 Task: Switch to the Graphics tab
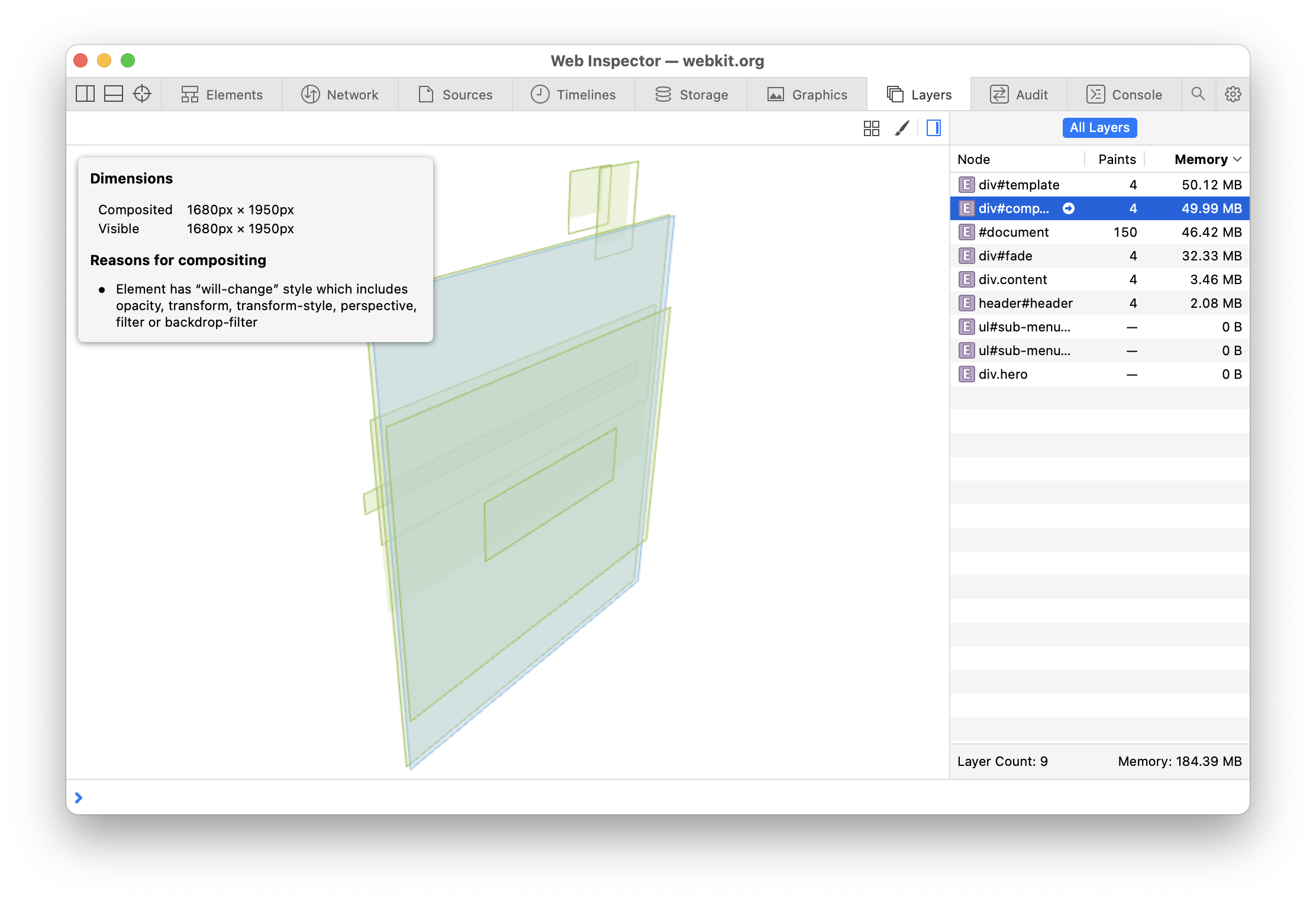point(807,95)
